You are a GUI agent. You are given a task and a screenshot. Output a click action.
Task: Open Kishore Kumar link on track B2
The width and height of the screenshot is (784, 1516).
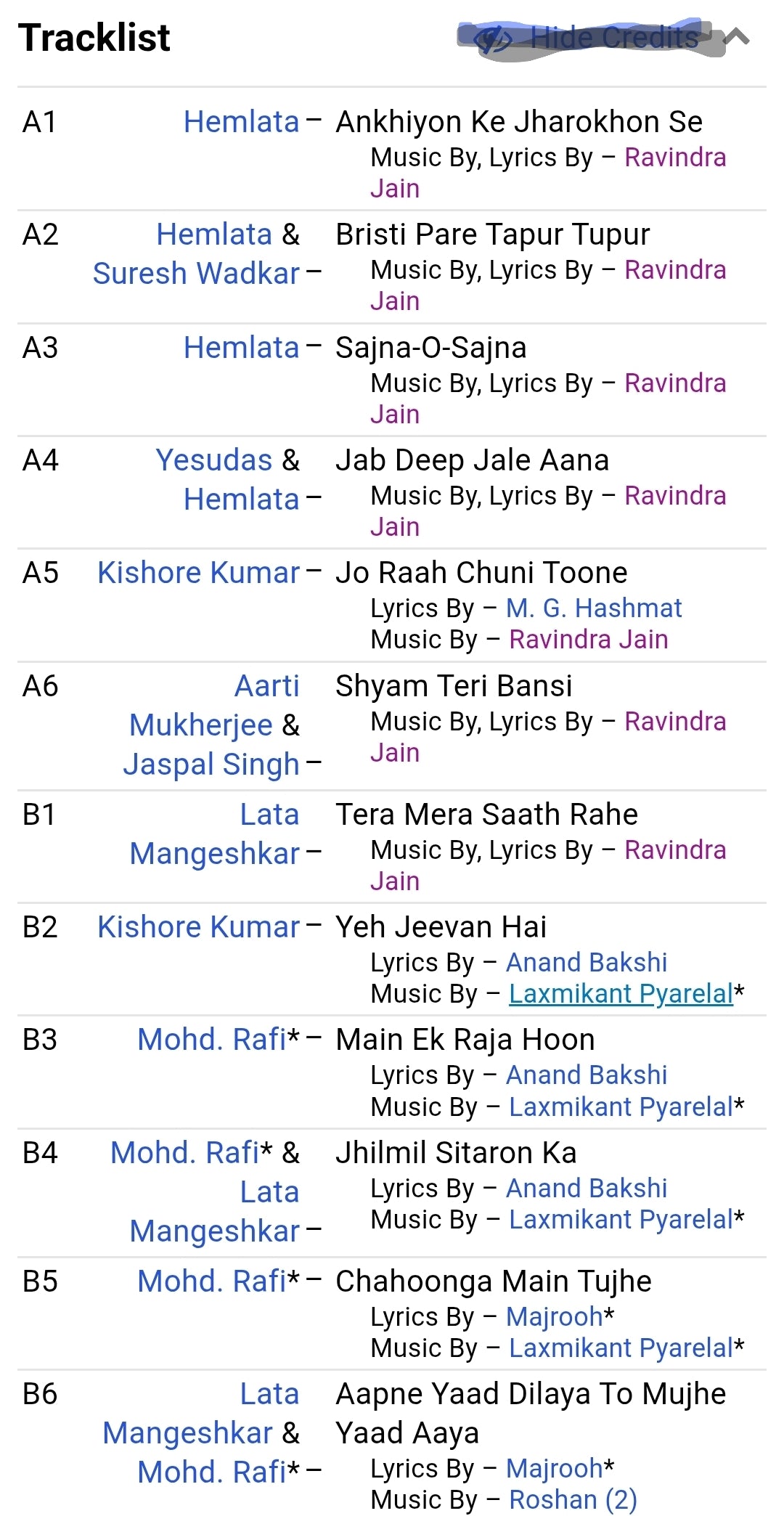click(x=198, y=927)
